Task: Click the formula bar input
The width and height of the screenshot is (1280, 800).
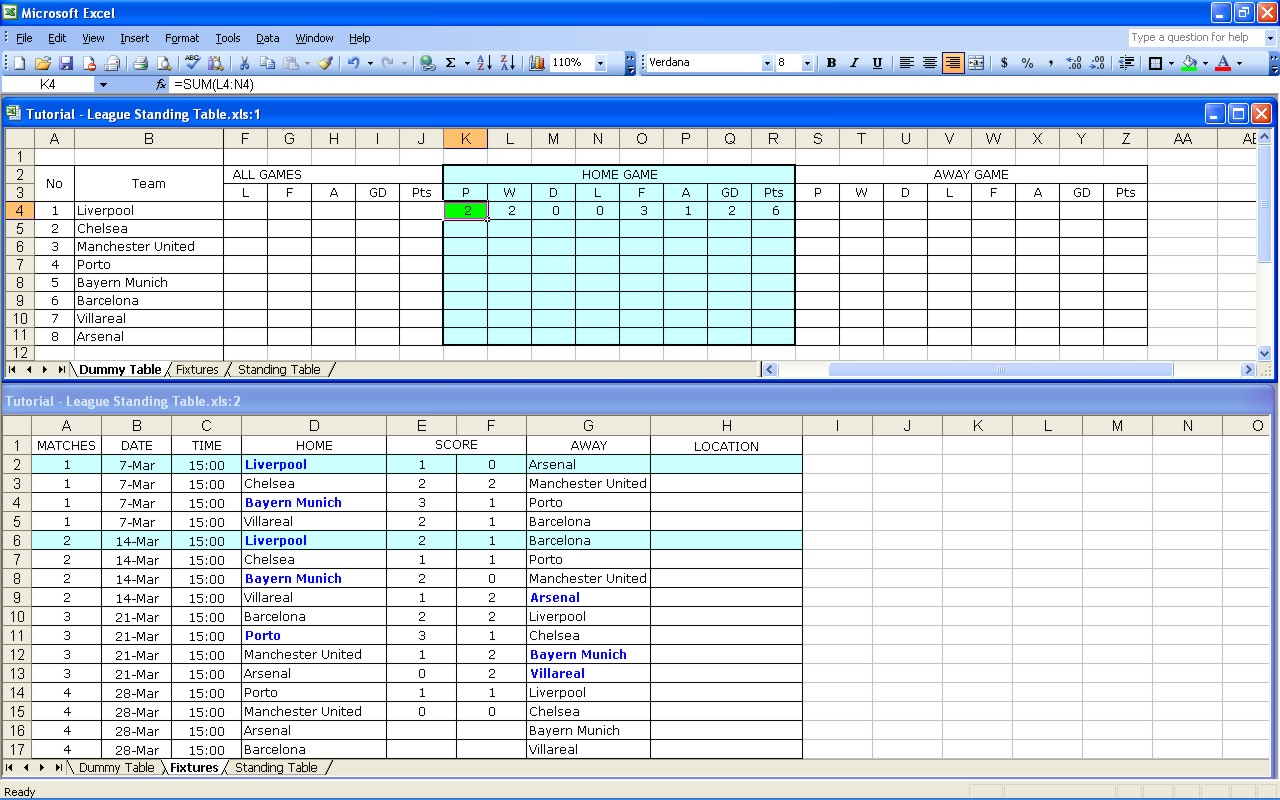Action: (x=722, y=85)
